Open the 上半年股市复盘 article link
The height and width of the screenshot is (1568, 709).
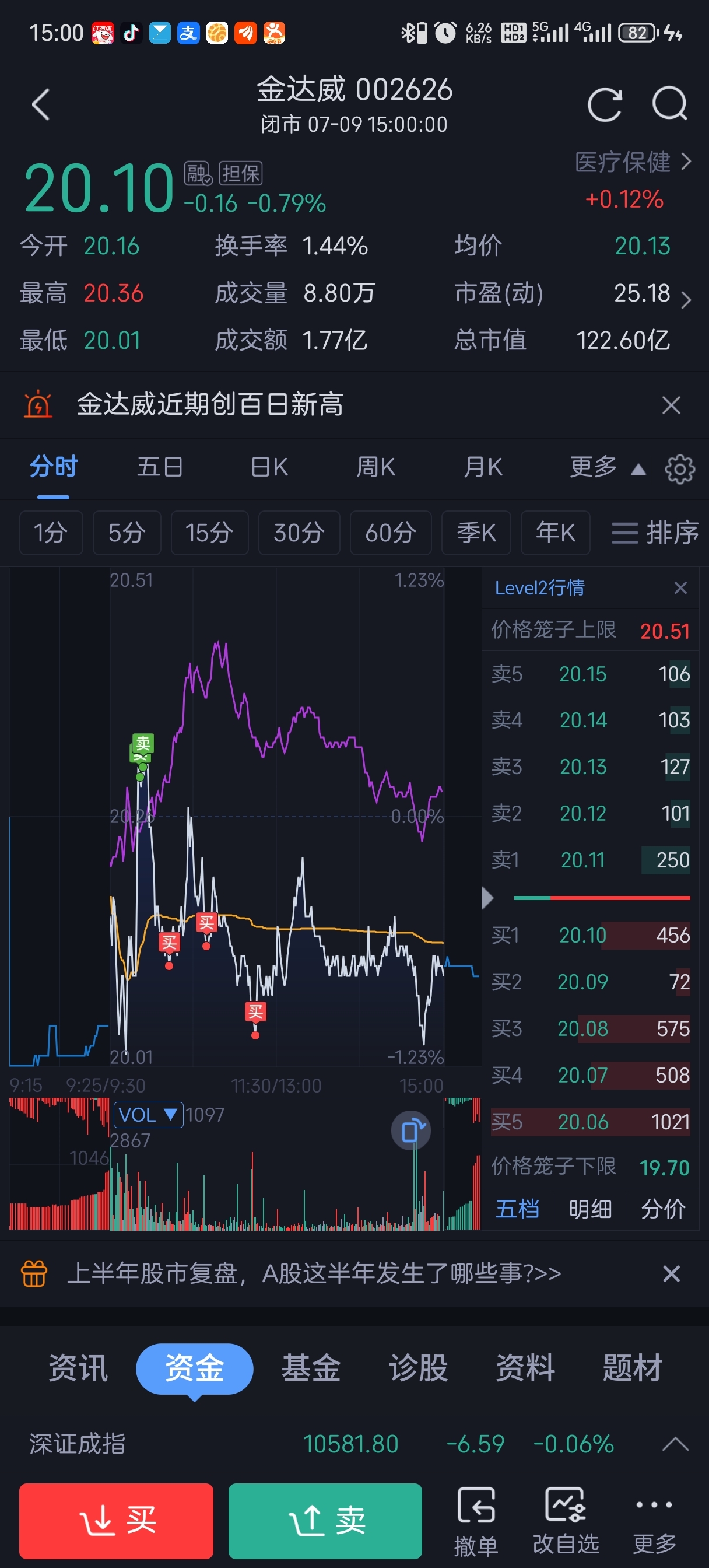pos(314,1273)
